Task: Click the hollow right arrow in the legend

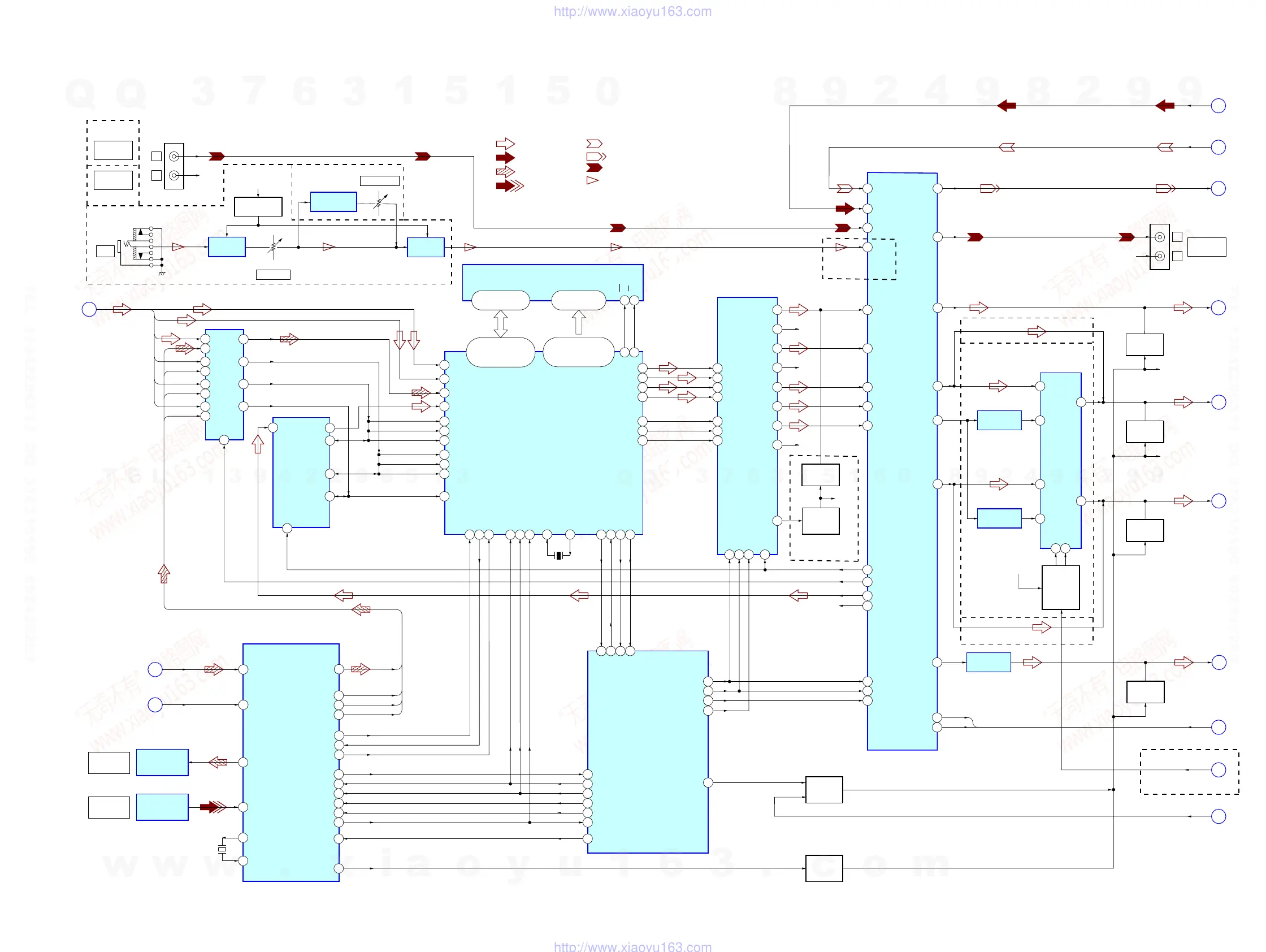Action: pyautogui.click(x=505, y=144)
